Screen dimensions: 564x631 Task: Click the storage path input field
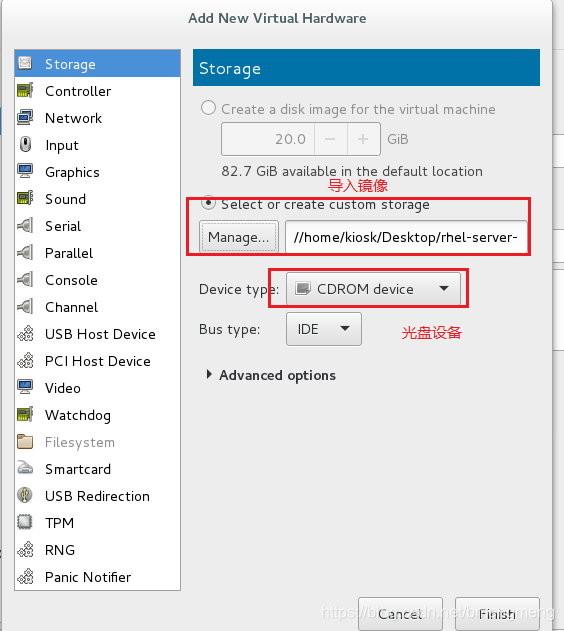click(406, 237)
